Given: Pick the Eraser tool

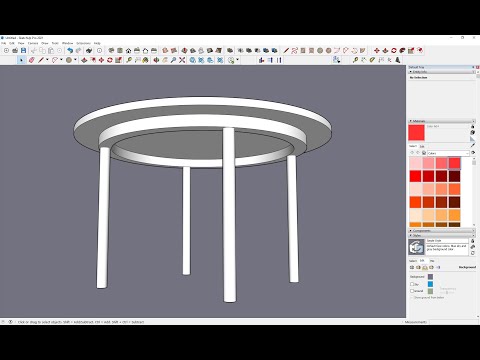Looking at the screenshot, I should [32, 60].
